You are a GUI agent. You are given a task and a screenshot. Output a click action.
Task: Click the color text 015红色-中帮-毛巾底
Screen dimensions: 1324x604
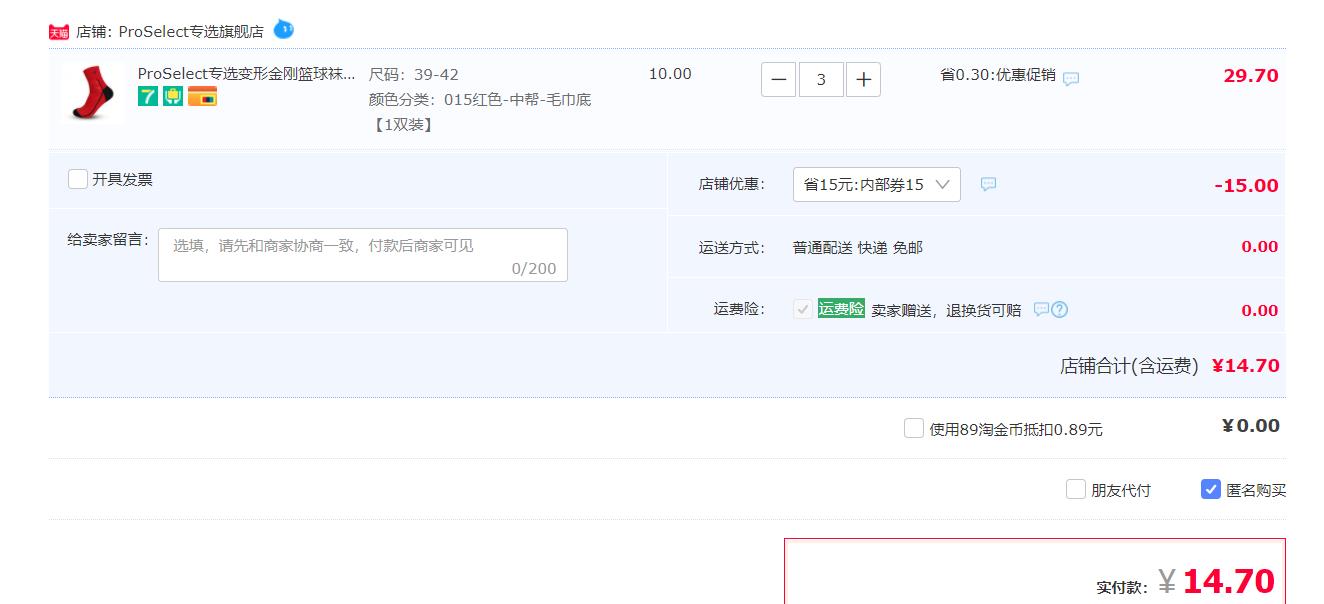[x=518, y=99]
